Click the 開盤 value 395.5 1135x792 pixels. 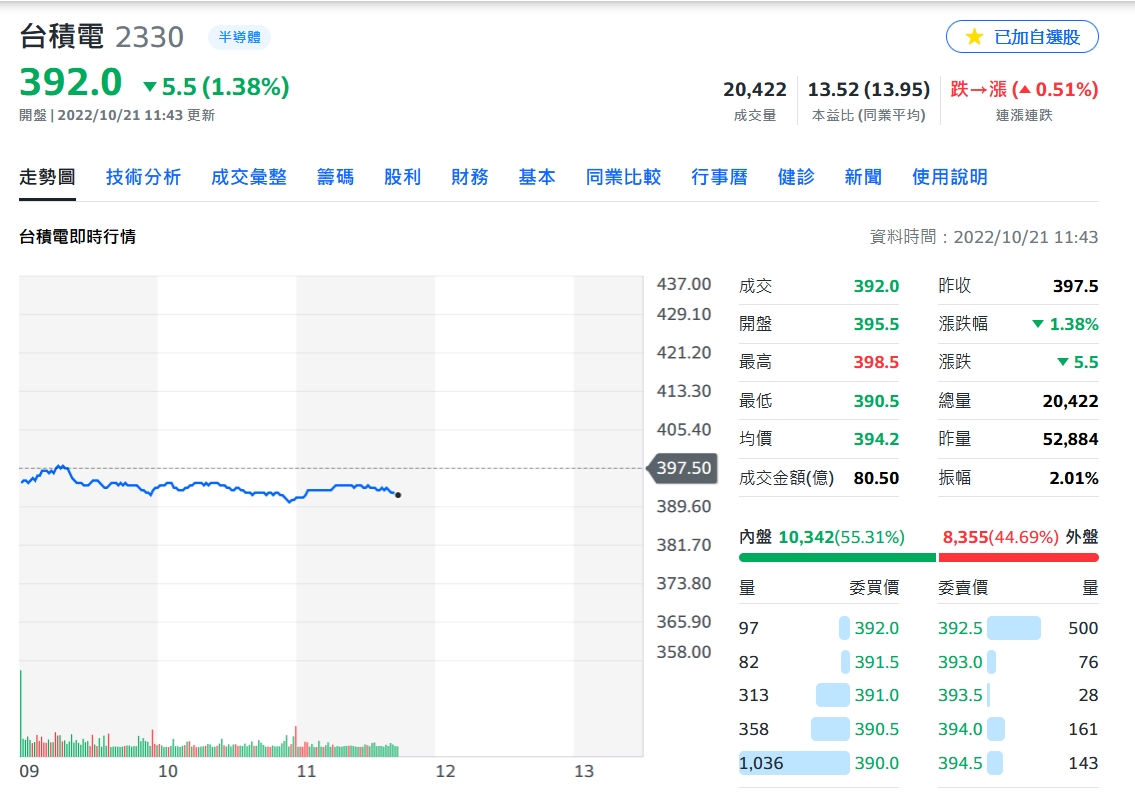tap(877, 324)
